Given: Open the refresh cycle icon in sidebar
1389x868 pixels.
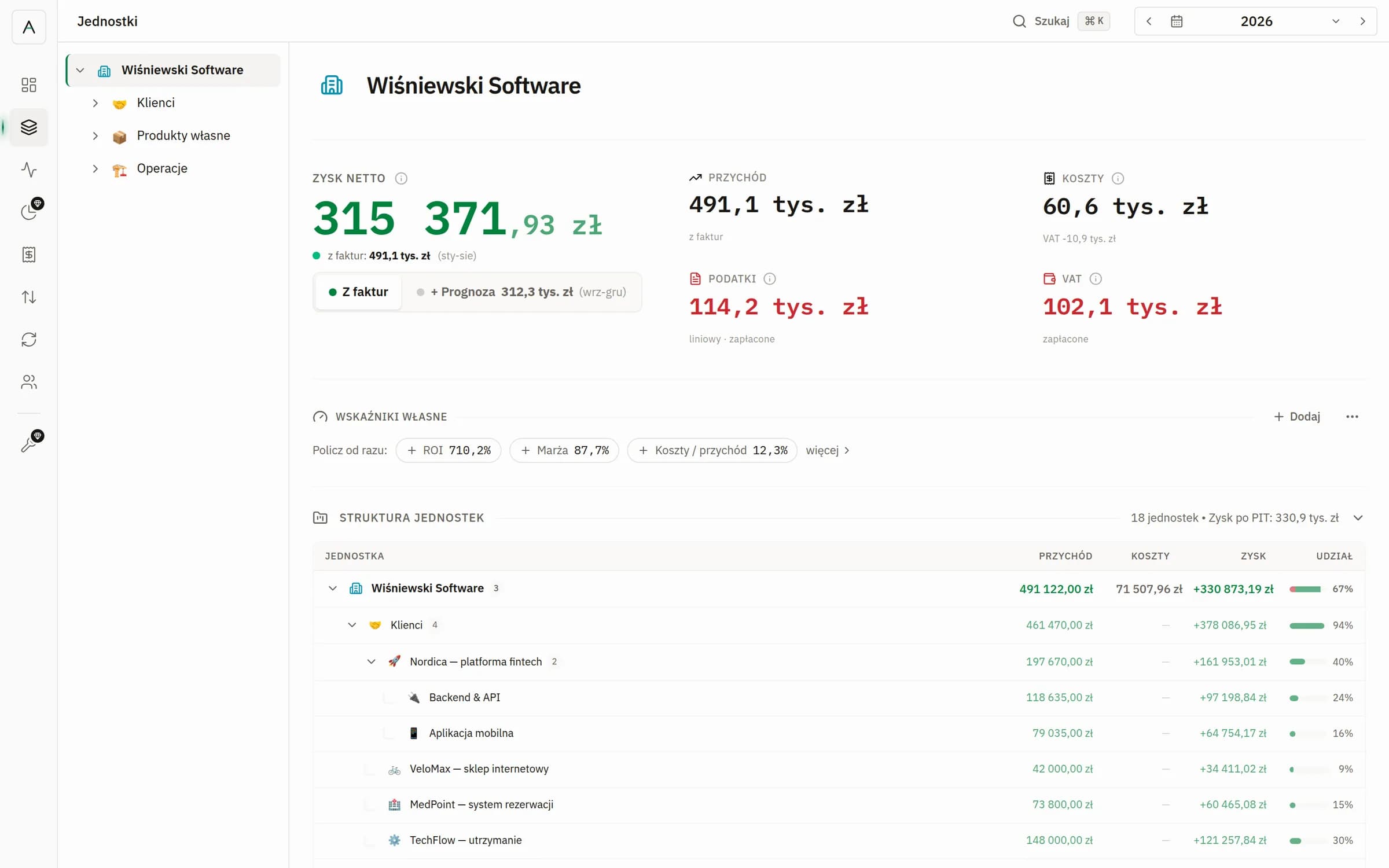Looking at the screenshot, I should pos(28,339).
